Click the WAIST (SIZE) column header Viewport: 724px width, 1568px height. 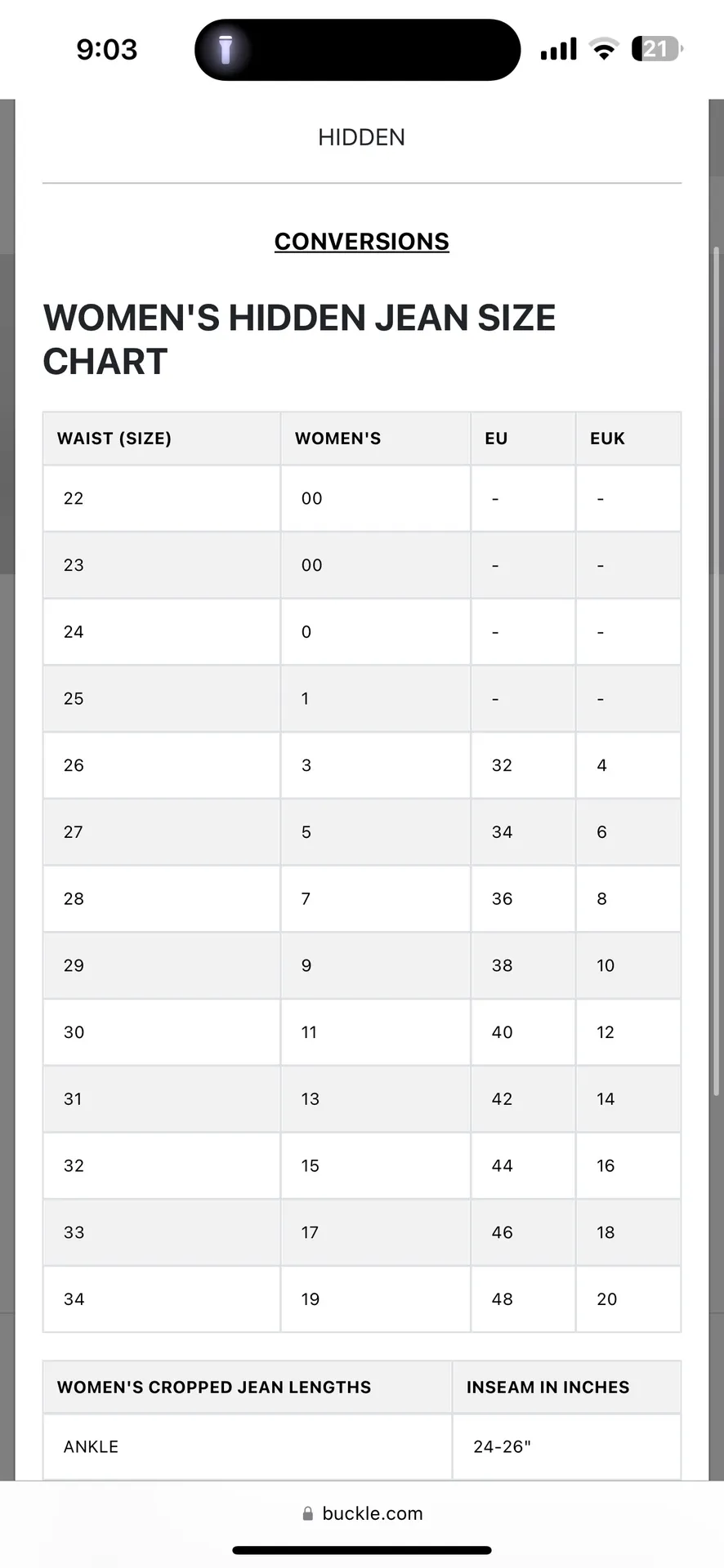tap(114, 439)
